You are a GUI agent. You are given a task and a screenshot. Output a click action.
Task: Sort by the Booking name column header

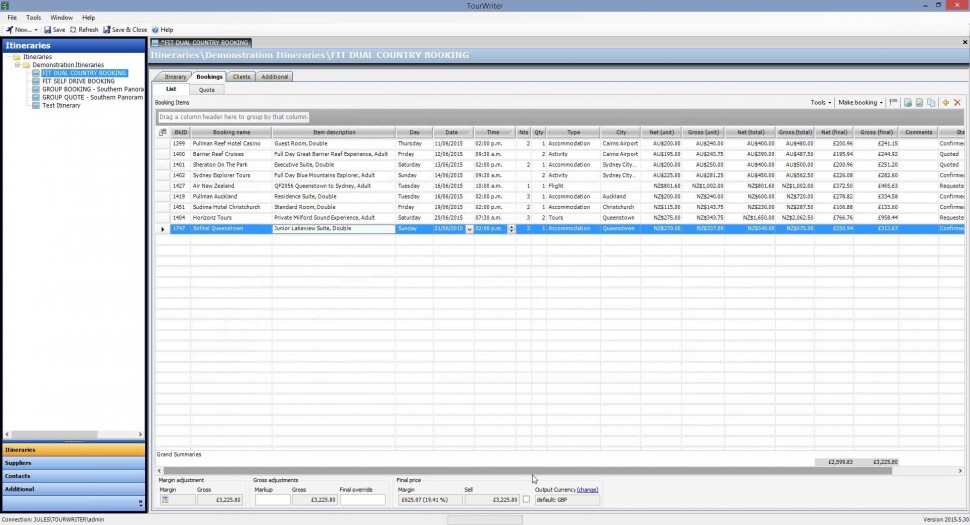point(231,132)
